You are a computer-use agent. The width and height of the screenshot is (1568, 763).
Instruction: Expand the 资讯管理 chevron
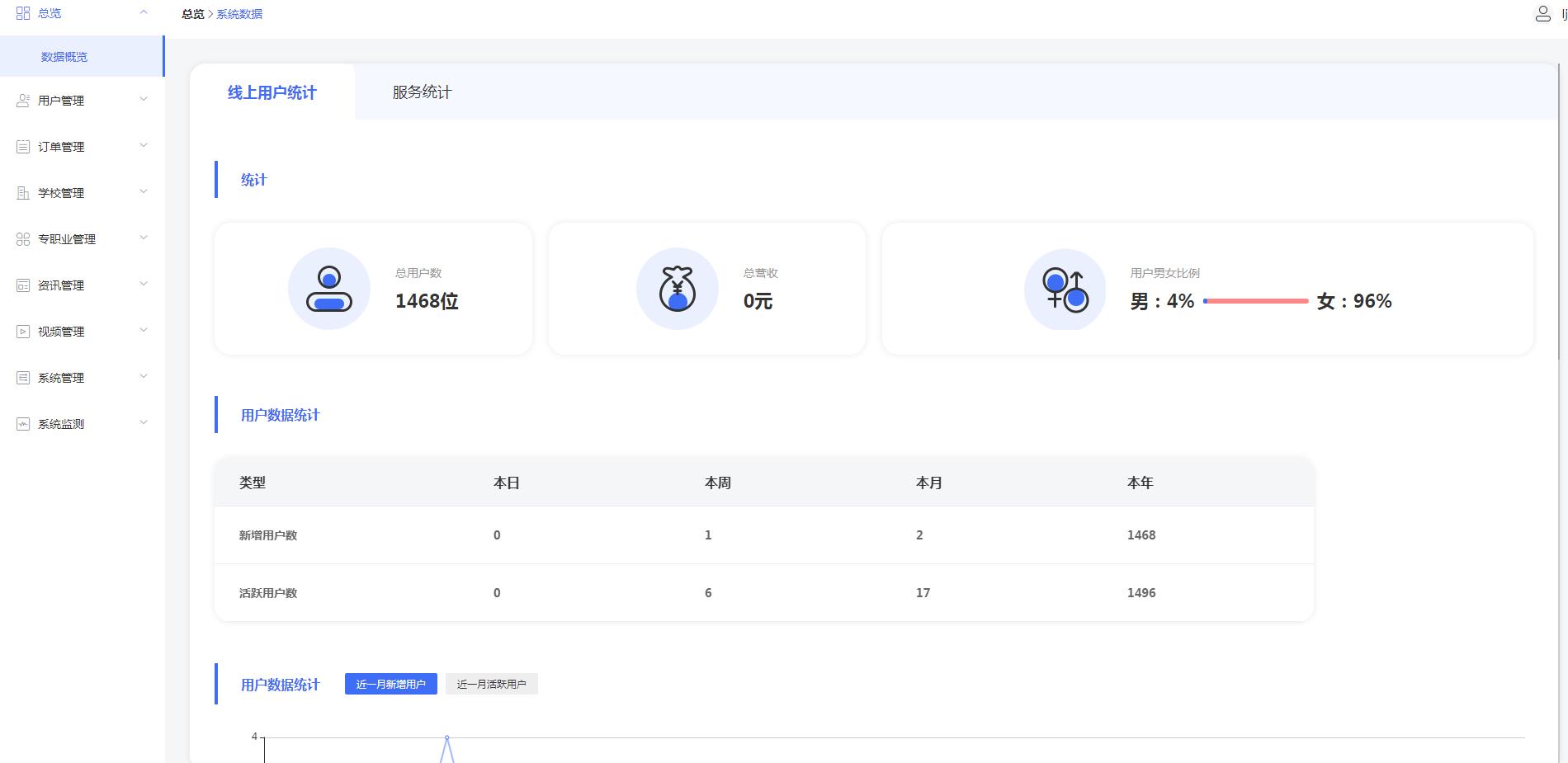[144, 285]
